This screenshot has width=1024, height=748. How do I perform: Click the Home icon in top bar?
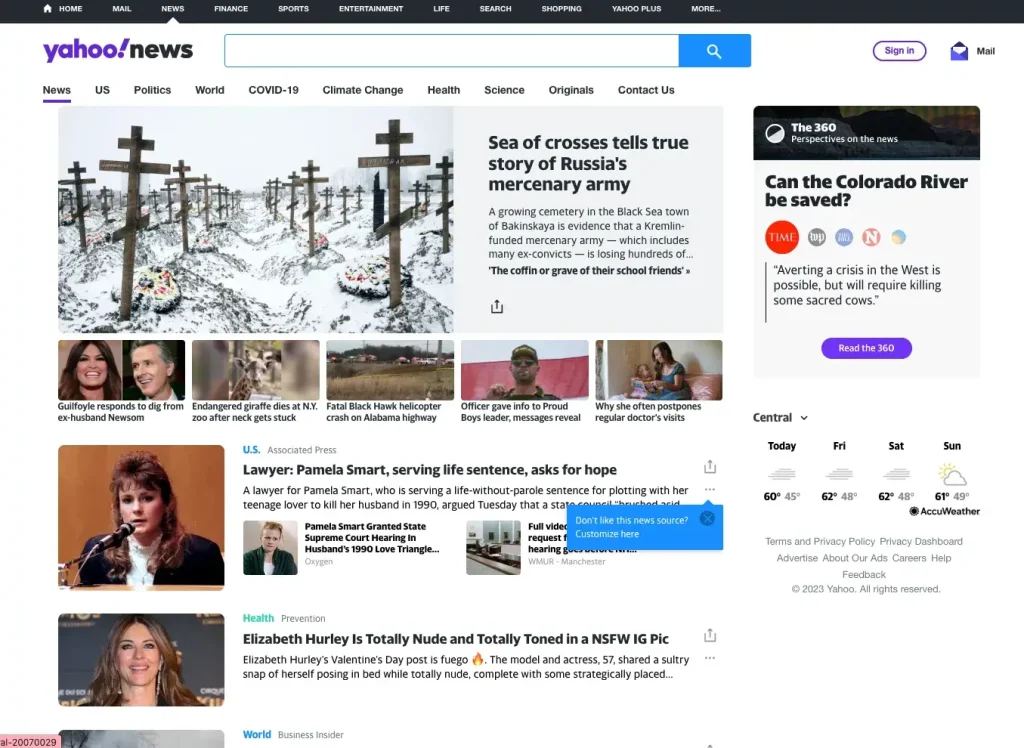pos(47,8)
